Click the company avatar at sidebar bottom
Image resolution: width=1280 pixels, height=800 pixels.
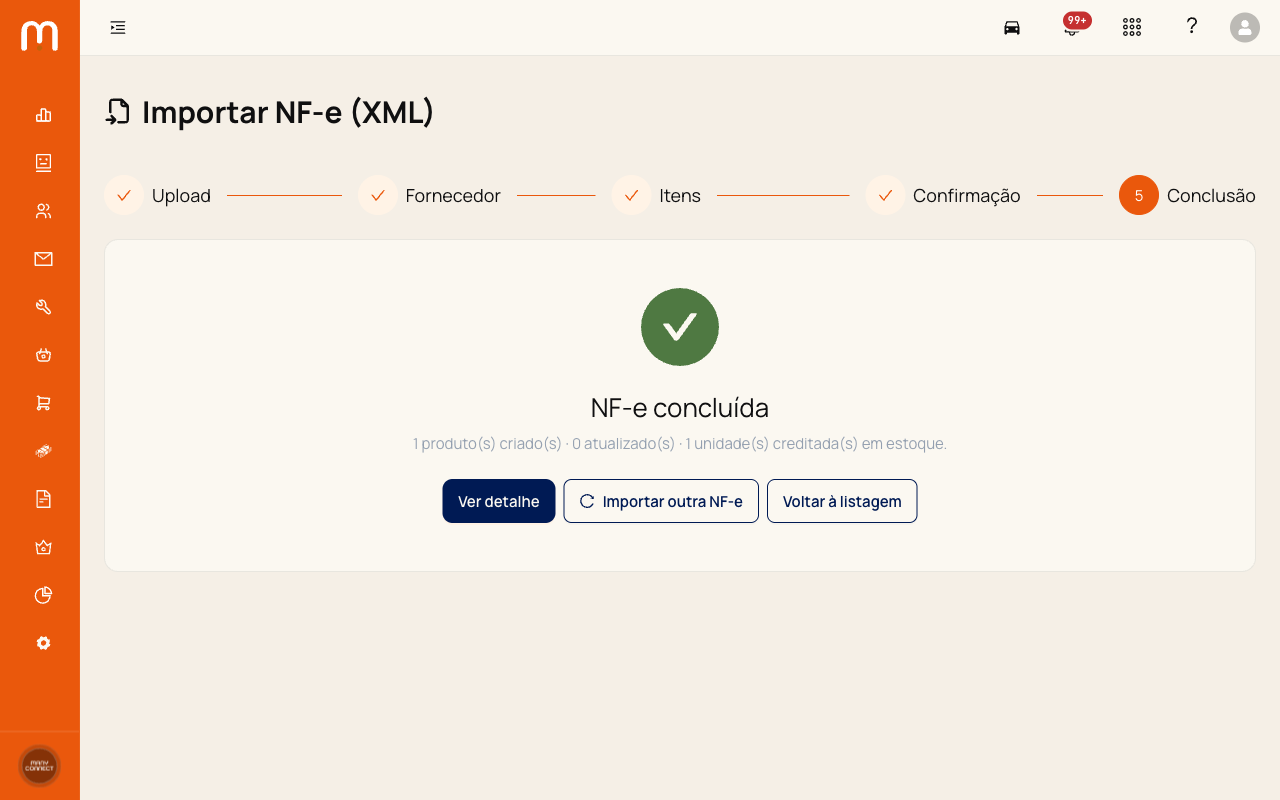click(40, 766)
